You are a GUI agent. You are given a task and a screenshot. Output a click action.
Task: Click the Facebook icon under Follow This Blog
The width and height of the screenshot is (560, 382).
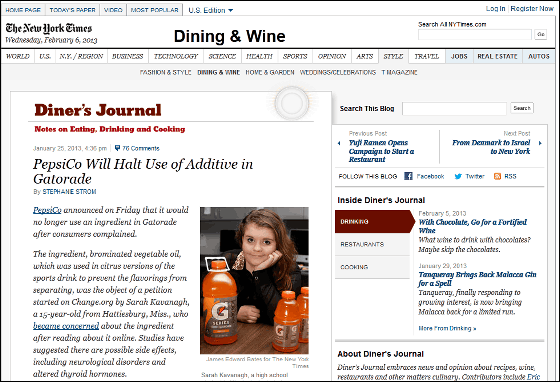pos(408,176)
